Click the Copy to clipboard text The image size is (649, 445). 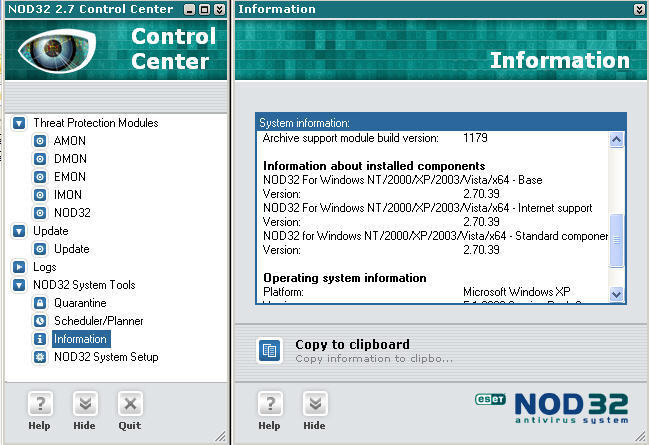tap(352, 344)
